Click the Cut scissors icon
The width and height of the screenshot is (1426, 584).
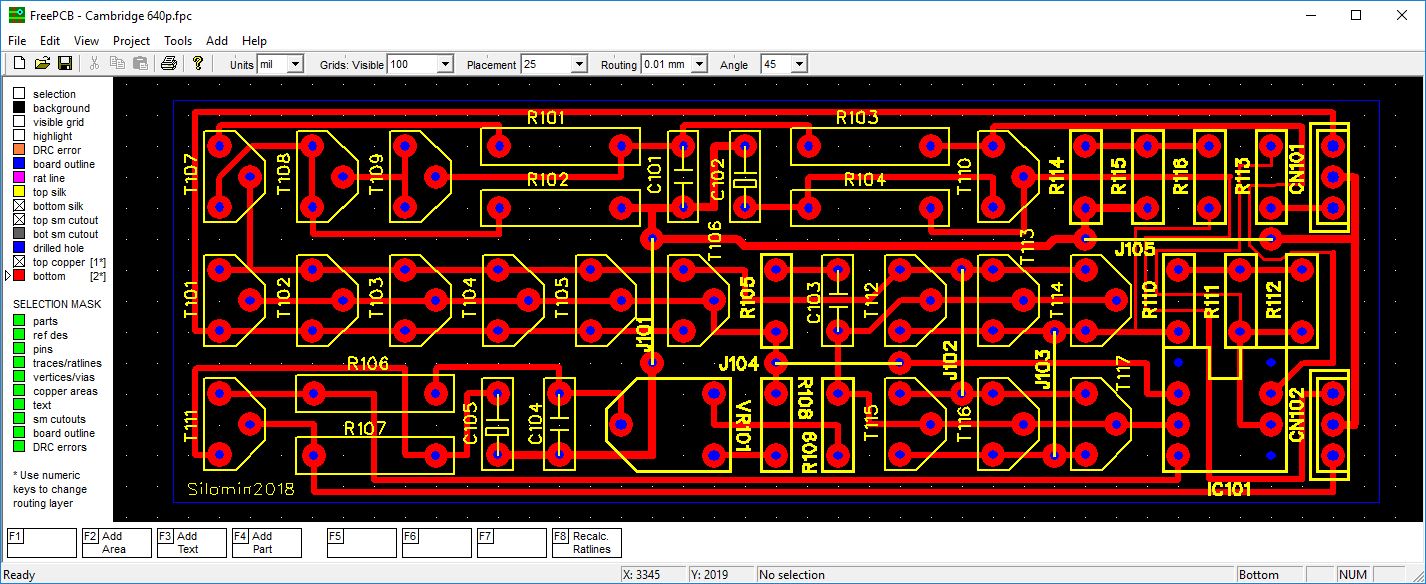coord(94,63)
